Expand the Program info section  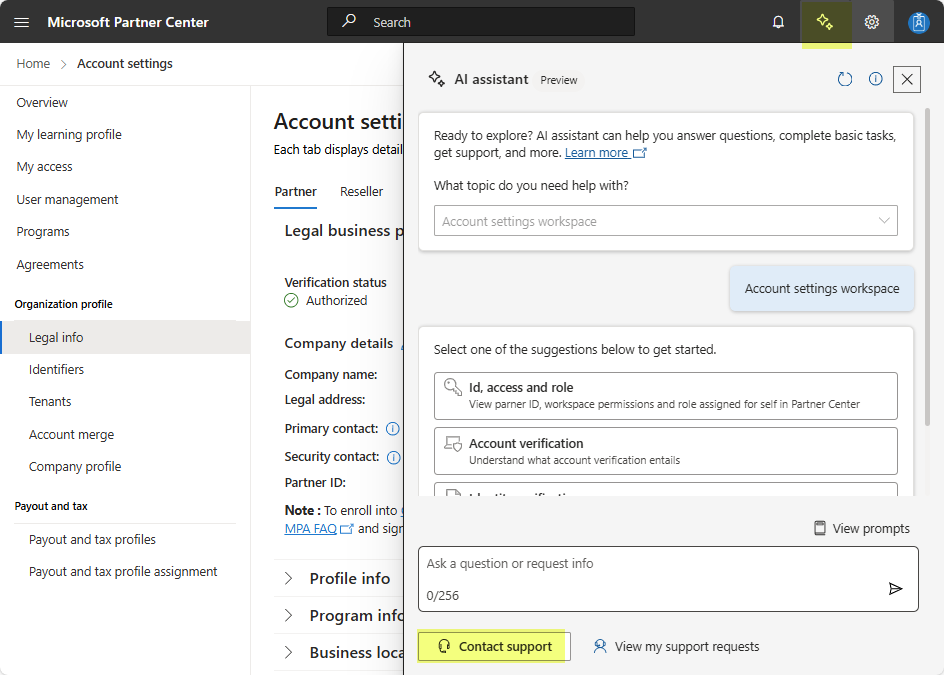[289, 616]
